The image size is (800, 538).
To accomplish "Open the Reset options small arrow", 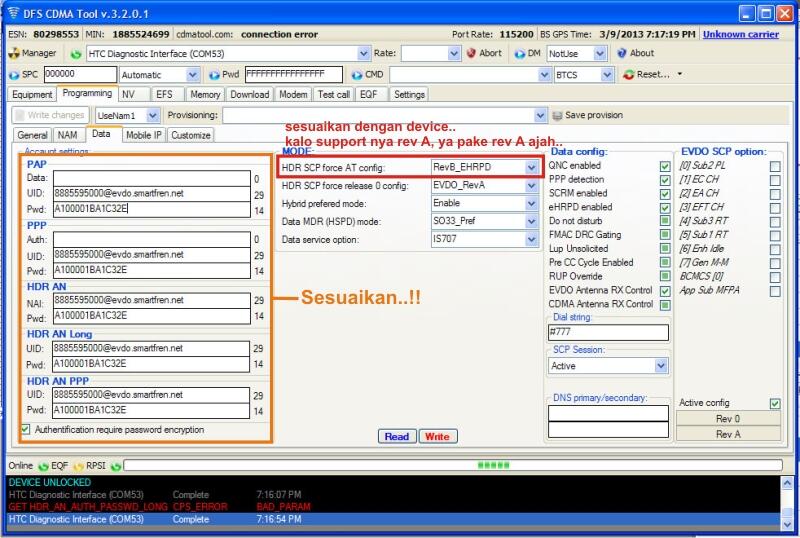I will (x=680, y=74).
